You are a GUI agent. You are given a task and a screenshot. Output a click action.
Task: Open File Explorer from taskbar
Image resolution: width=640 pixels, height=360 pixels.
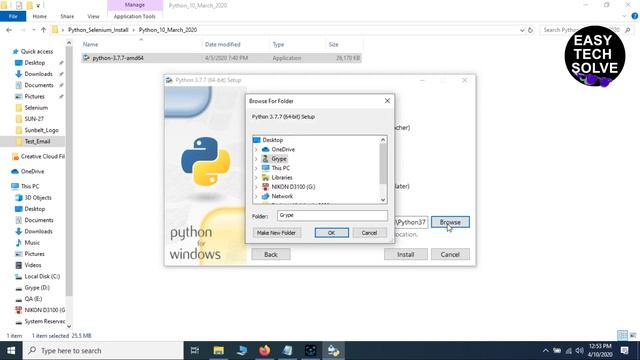point(218,351)
